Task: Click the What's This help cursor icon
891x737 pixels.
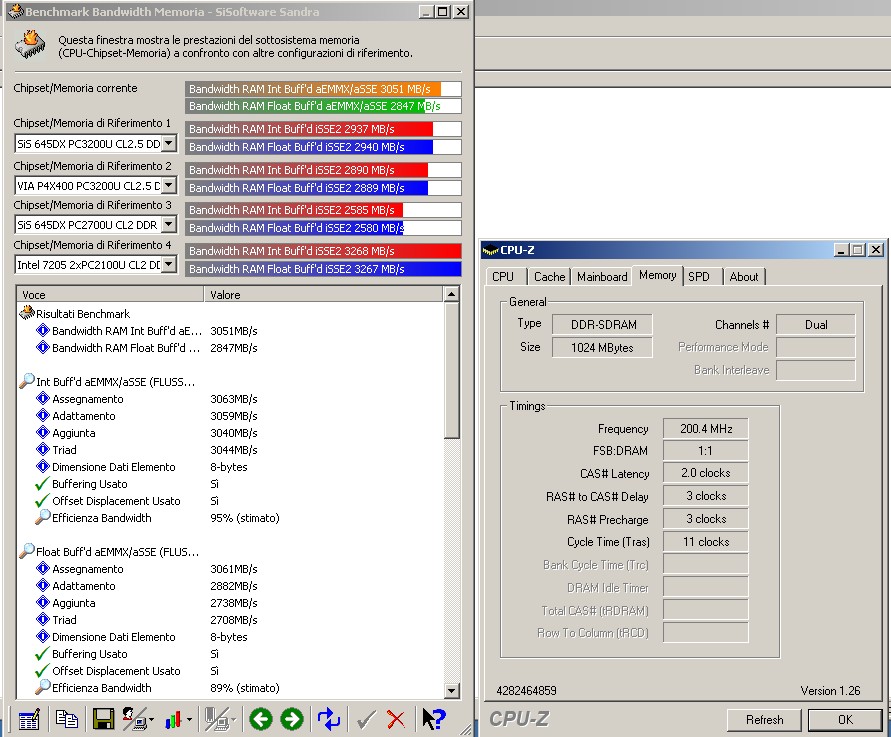Action: tap(434, 719)
